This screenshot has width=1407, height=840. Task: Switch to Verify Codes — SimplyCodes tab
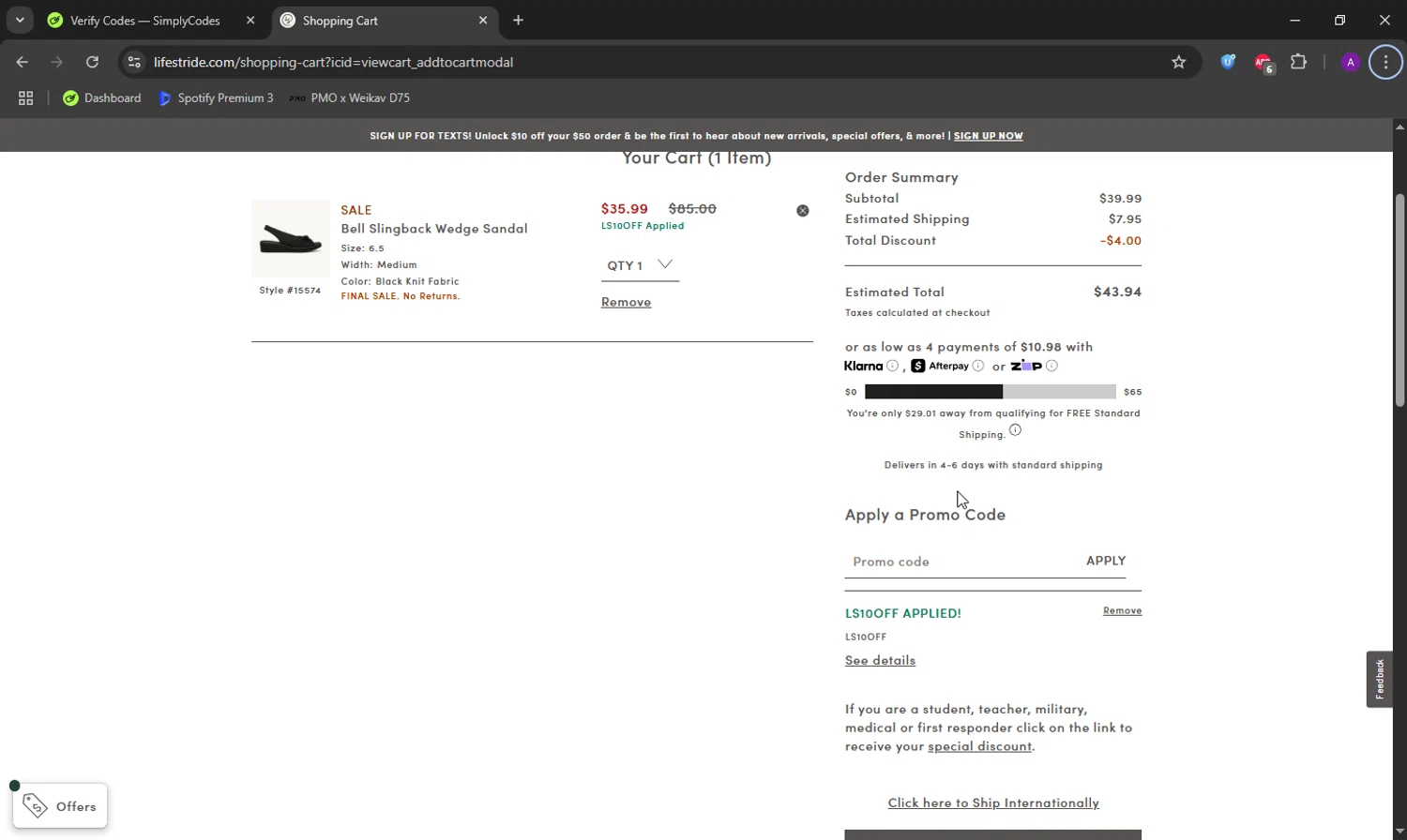[145, 21]
